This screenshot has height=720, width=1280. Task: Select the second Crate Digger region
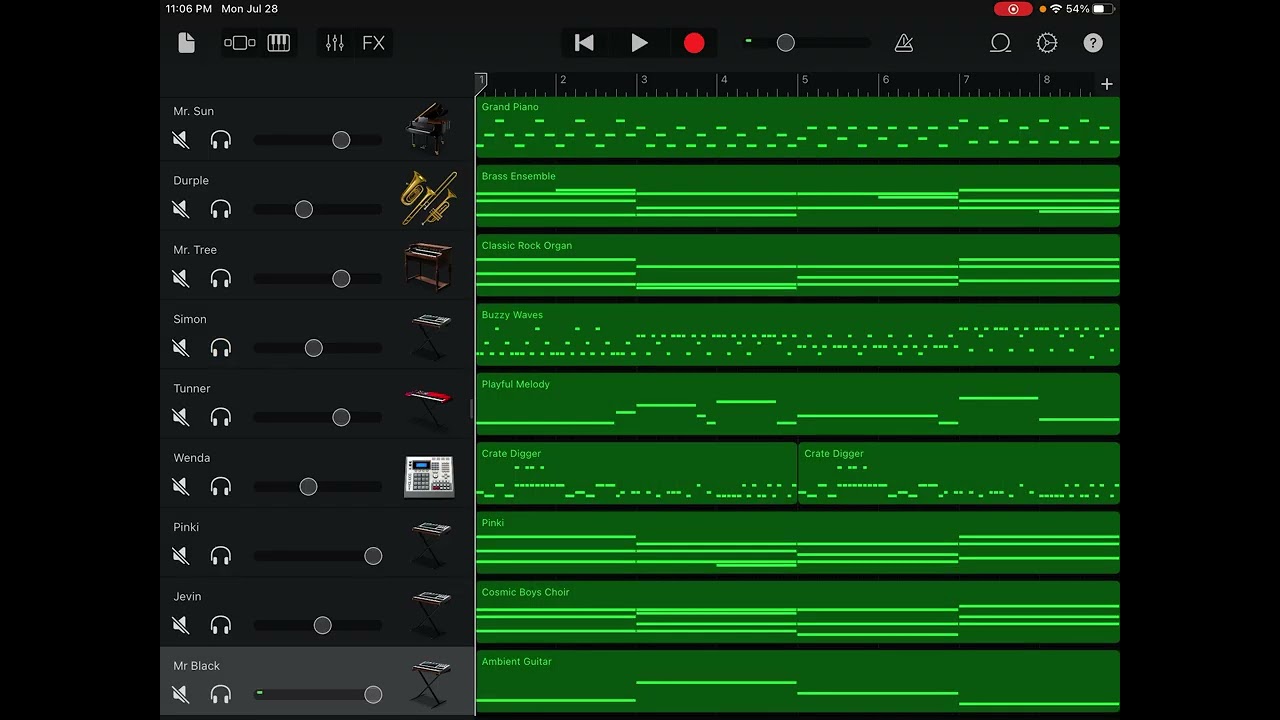point(959,473)
